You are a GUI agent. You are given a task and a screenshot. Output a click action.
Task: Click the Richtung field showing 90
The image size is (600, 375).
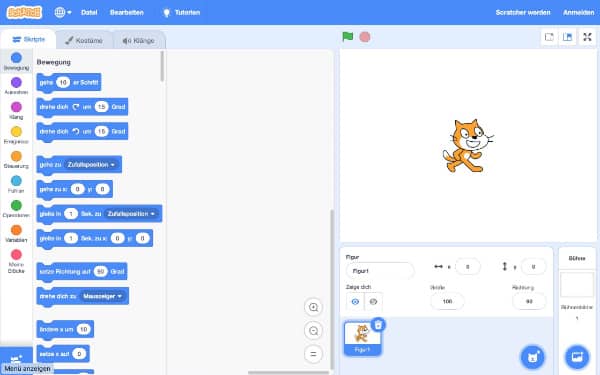point(529,302)
